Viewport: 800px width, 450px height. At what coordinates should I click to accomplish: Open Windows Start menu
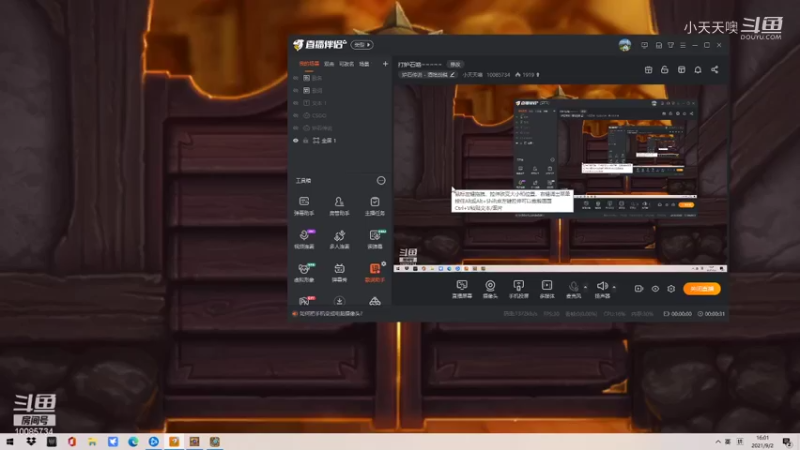point(10,442)
